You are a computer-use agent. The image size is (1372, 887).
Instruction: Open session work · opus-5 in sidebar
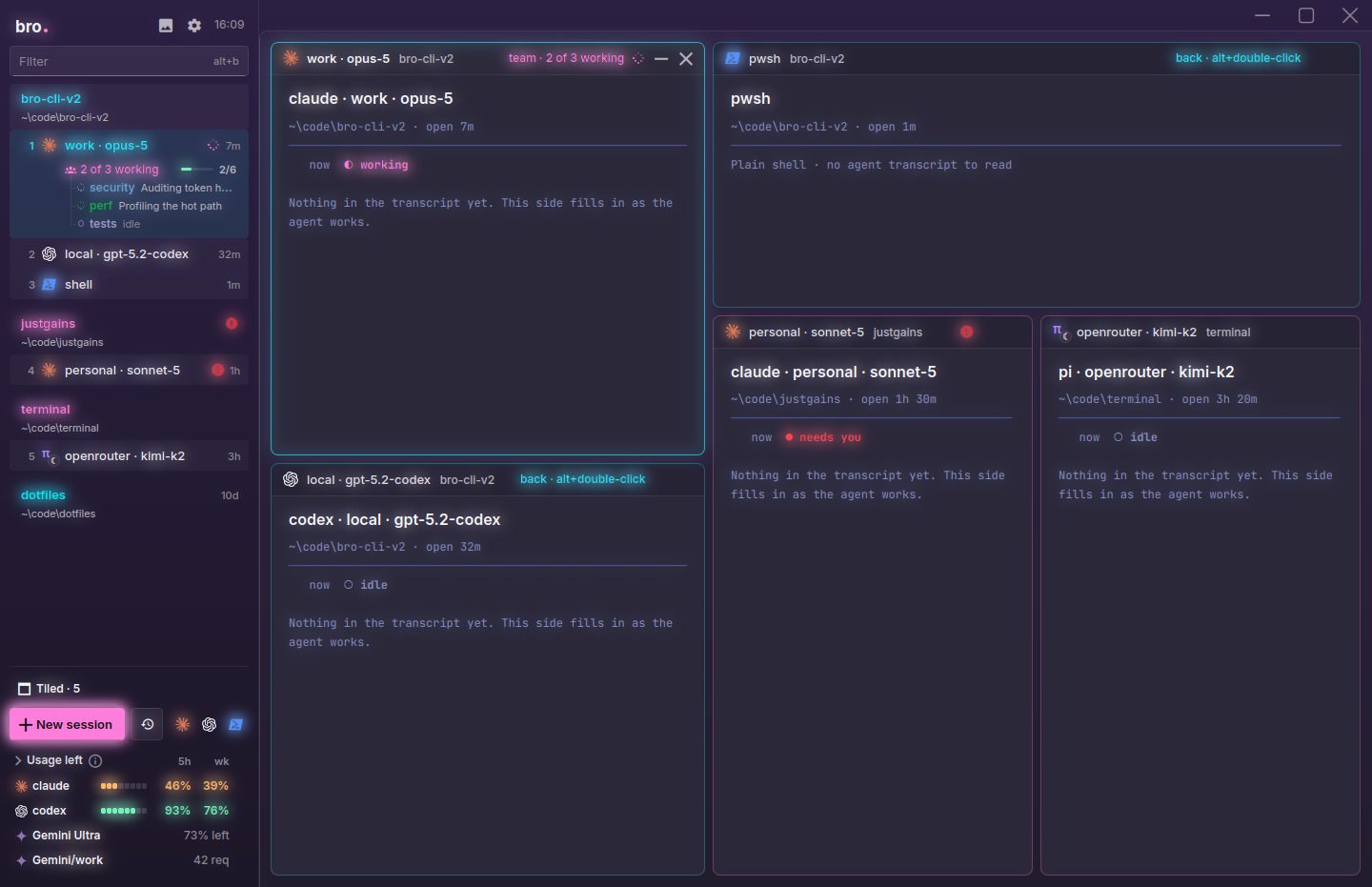(x=129, y=146)
